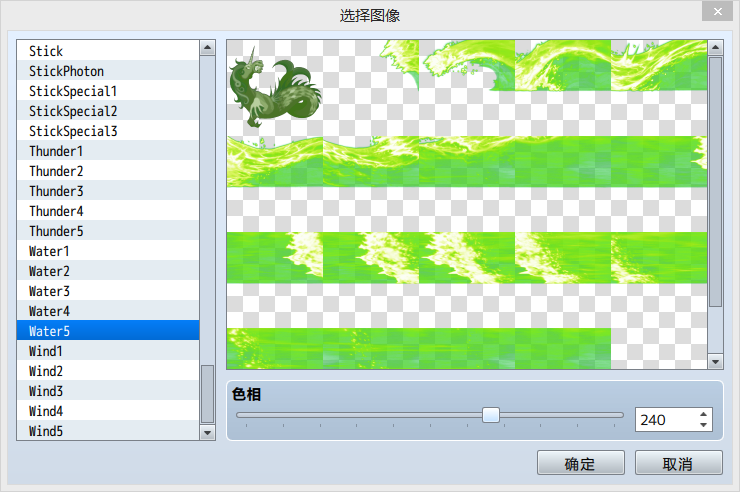Choose Thunder5 list row

108,231
